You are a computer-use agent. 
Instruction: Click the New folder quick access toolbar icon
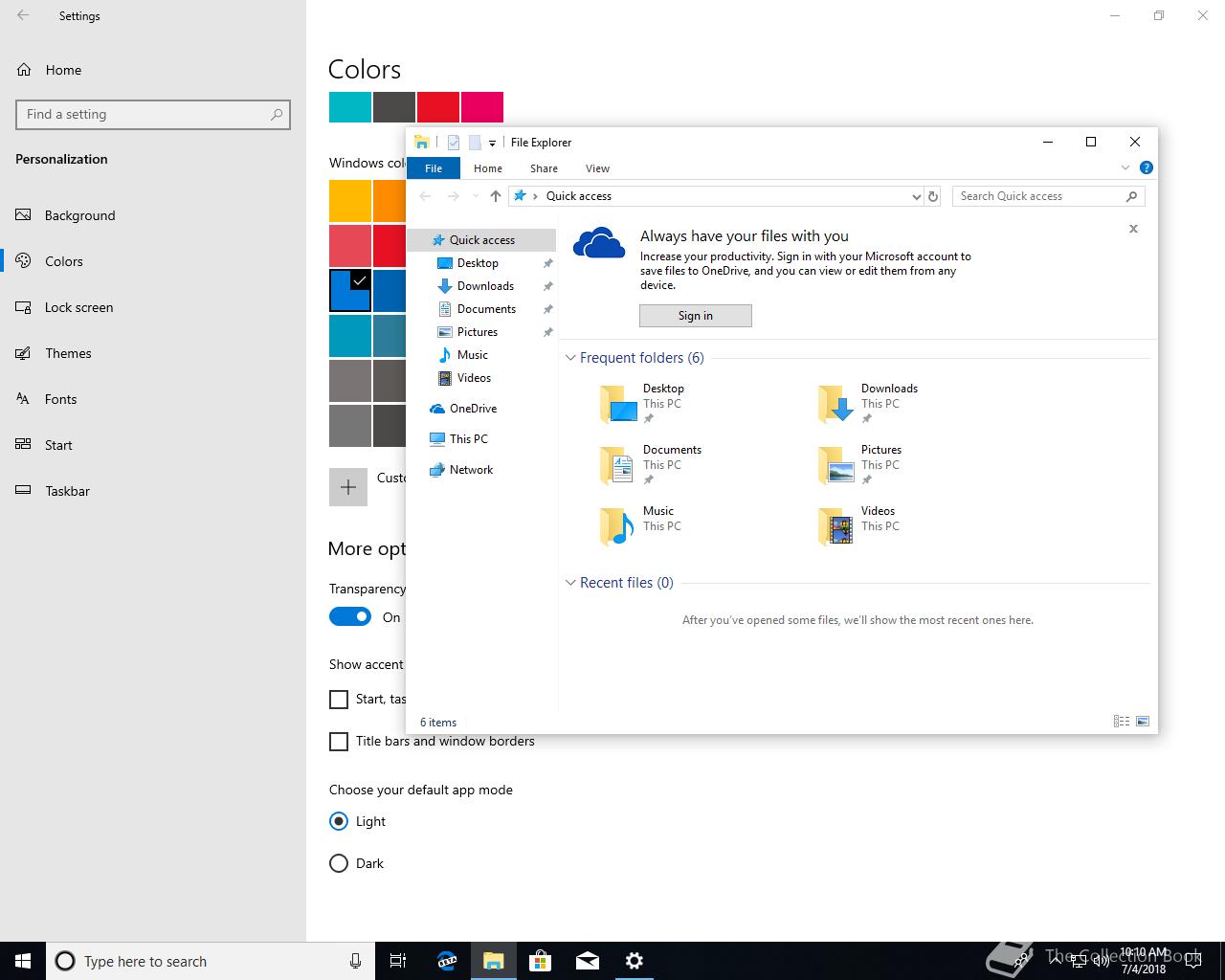click(x=475, y=143)
